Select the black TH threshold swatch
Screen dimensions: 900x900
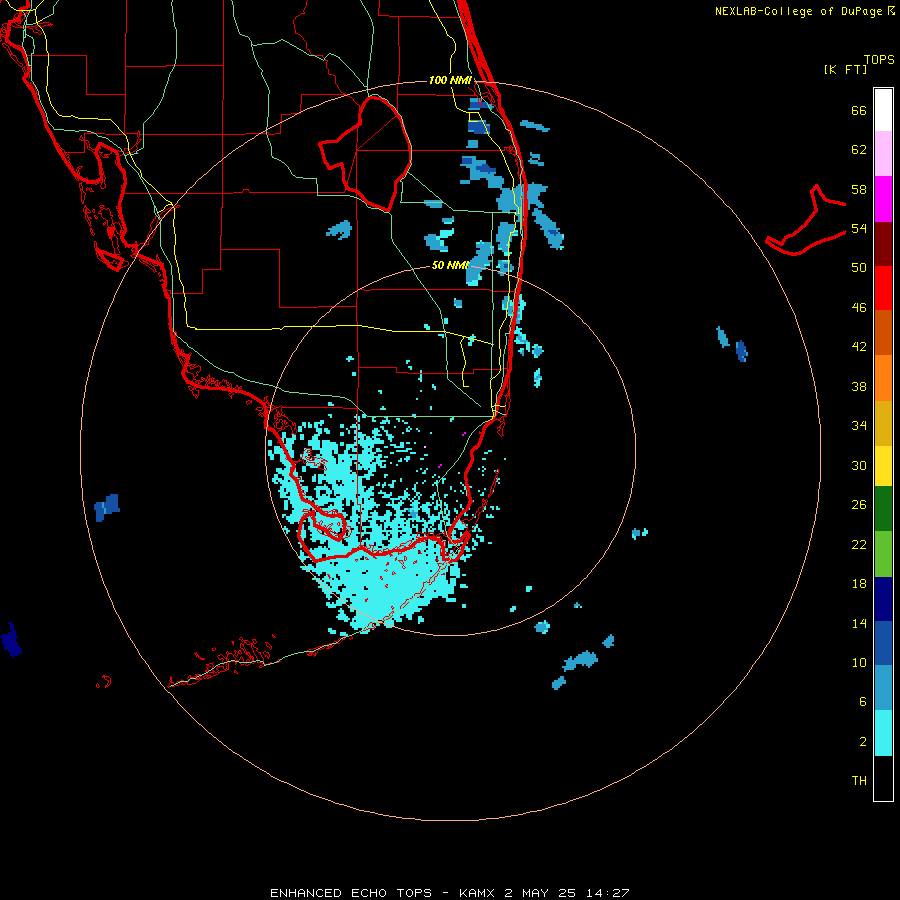883,778
